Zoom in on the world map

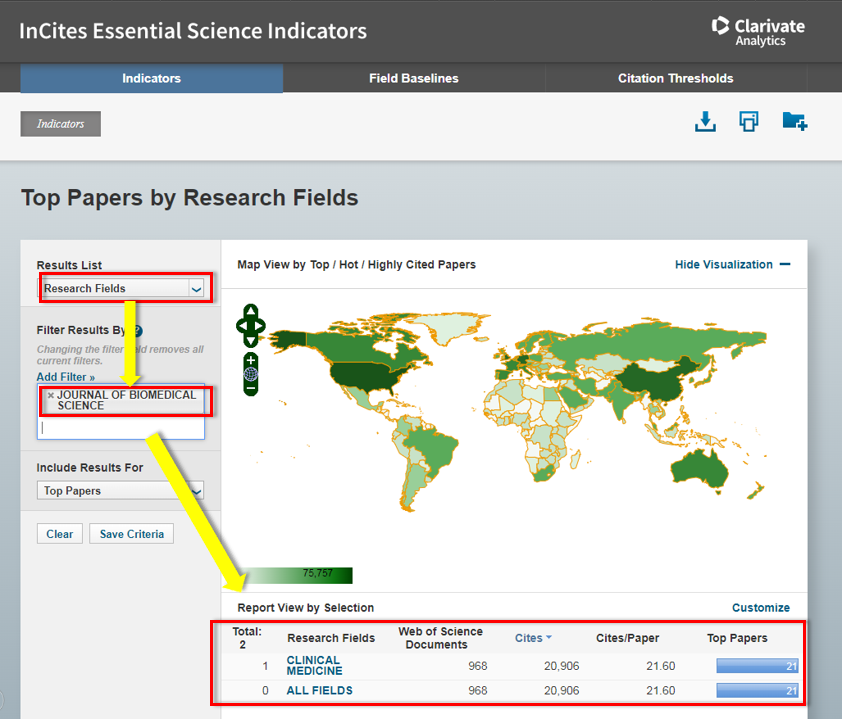(251, 360)
